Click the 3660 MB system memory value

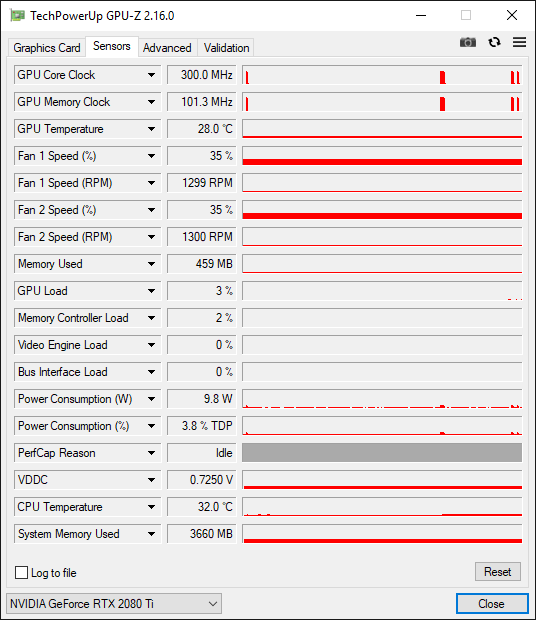click(202, 534)
